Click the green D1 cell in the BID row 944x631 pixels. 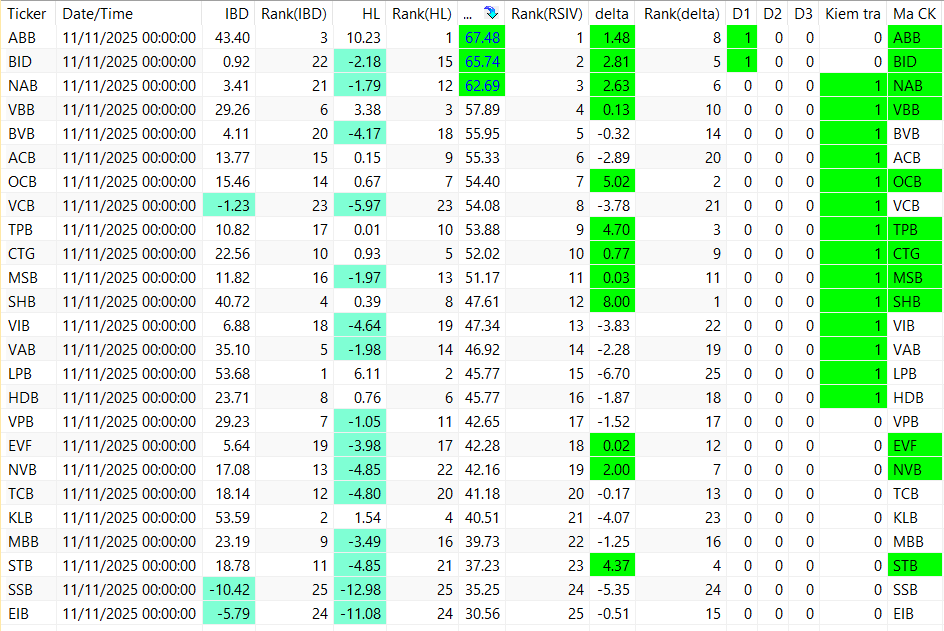click(x=742, y=61)
